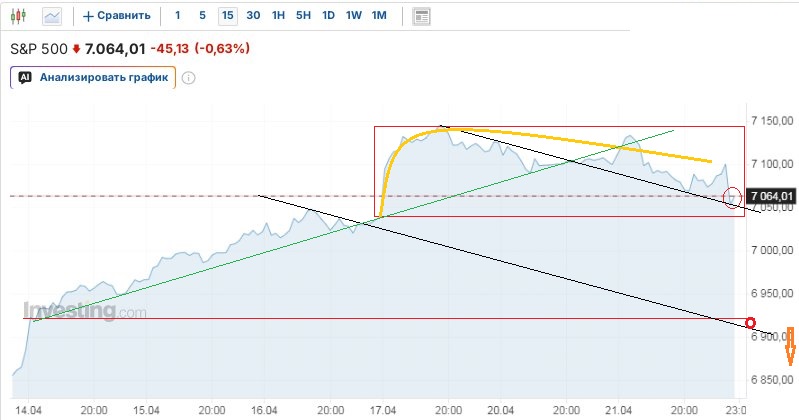Select the 5 minute interval
This screenshot has width=799, height=420.
click(202, 16)
